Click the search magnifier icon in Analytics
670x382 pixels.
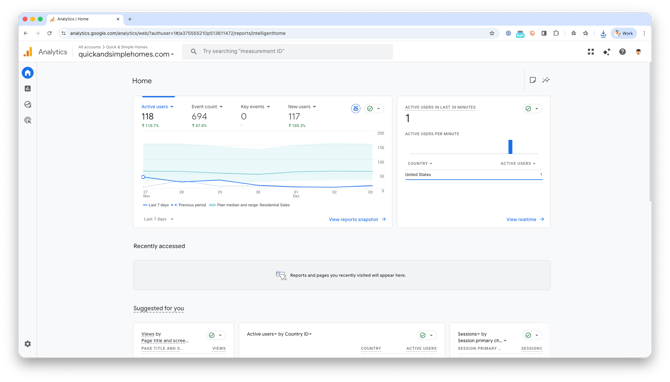point(194,51)
